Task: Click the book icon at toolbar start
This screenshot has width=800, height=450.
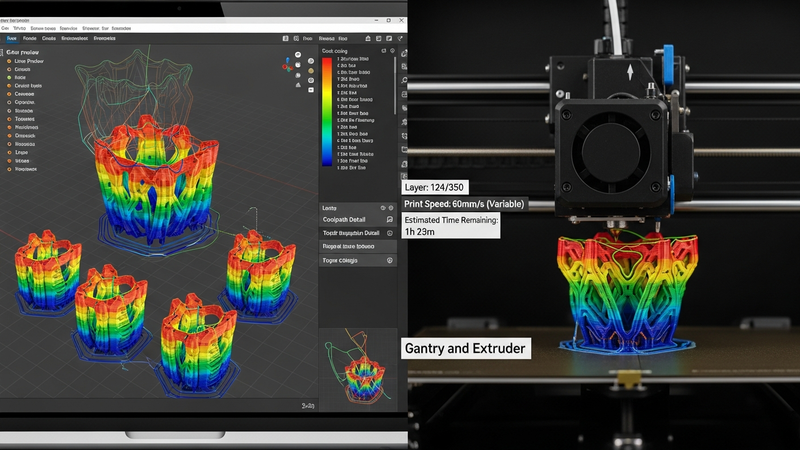Action: click(285, 38)
